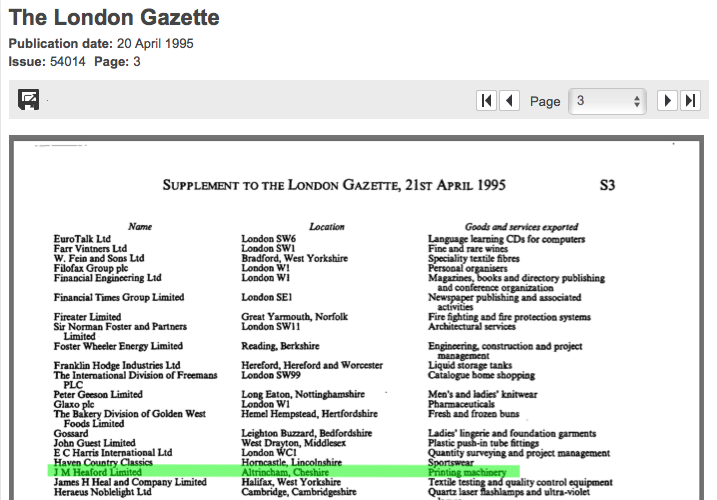The width and height of the screenshot is (717, 500).
Task: Click the publication date 20 April 1995
Action: click(155, 43)
